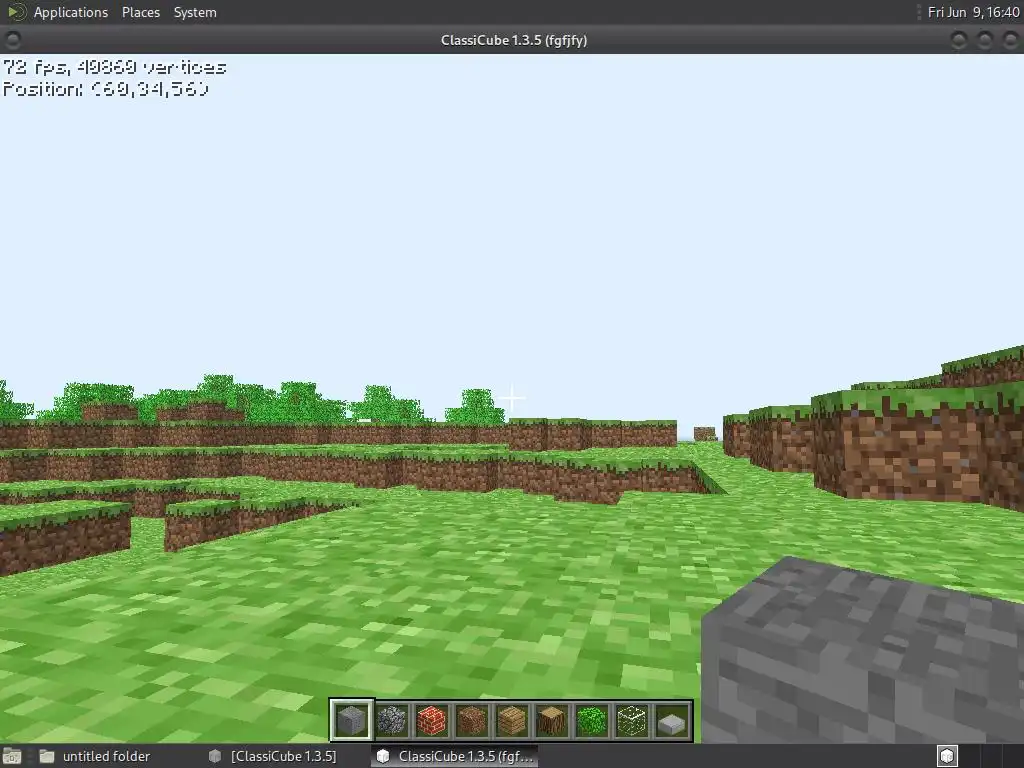Viewport: 1024px width, 768px height.
Task: Select the wooden planks block in hotbar
Action: tap(511, 720)
